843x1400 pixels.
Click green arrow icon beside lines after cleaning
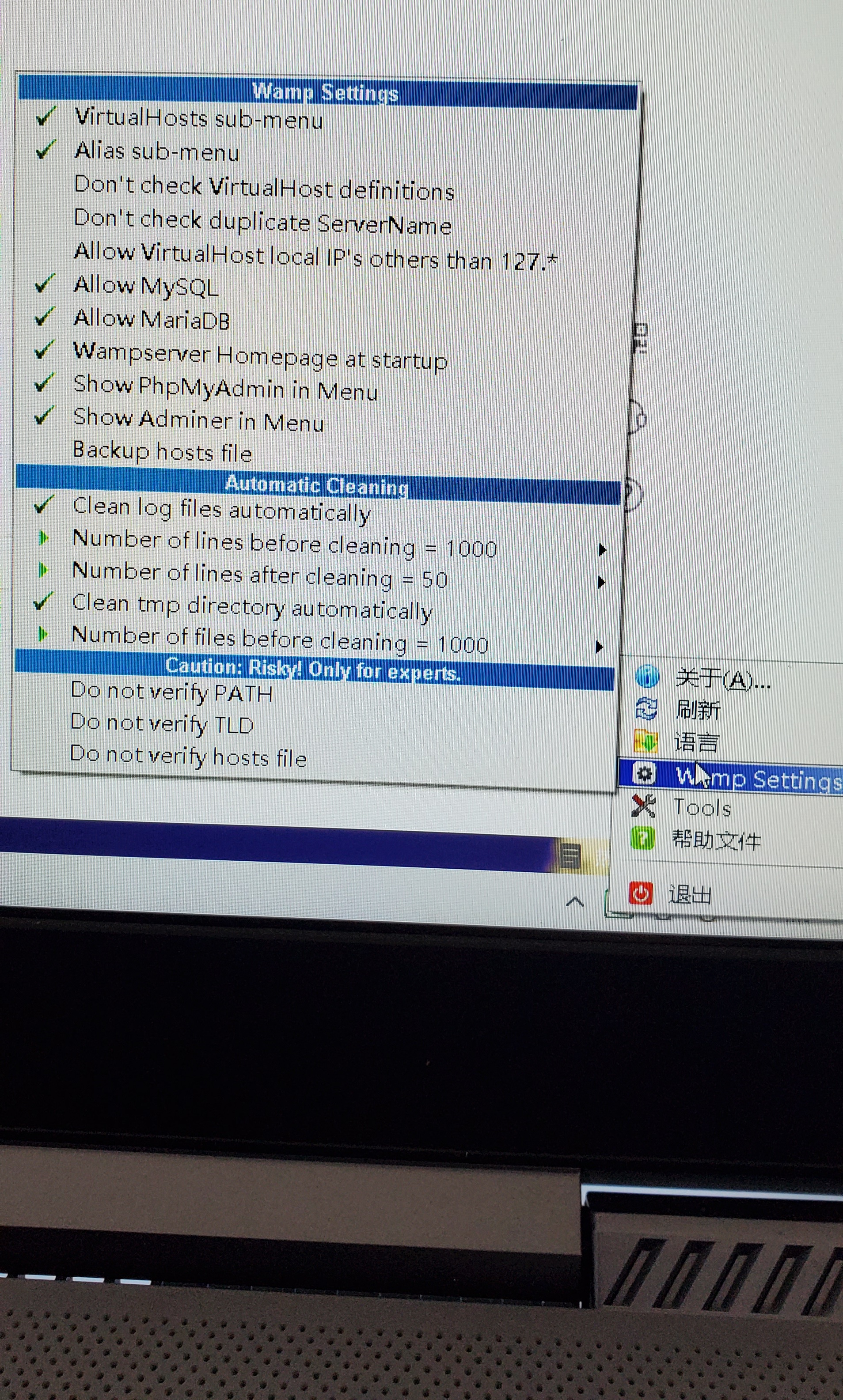click(x=43, y=570)
